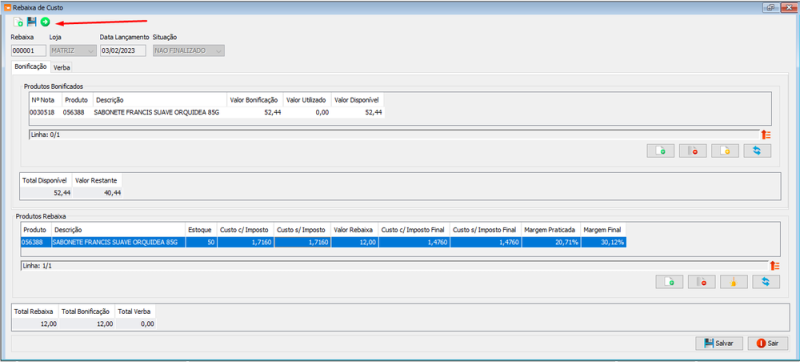Click the green arrow finalize toolbar icon
800x362 pixels.
(x=45, y=22)
